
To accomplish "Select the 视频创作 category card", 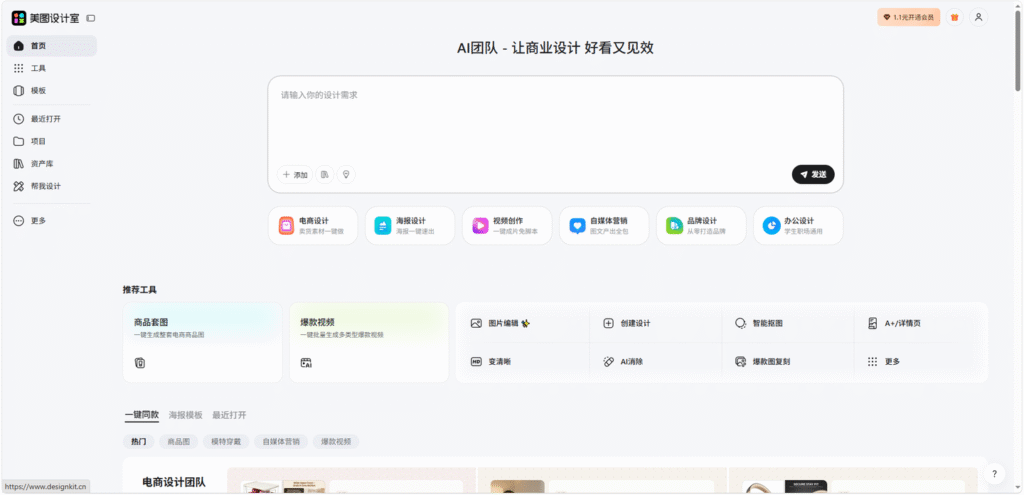I will (x=507, y=226).
